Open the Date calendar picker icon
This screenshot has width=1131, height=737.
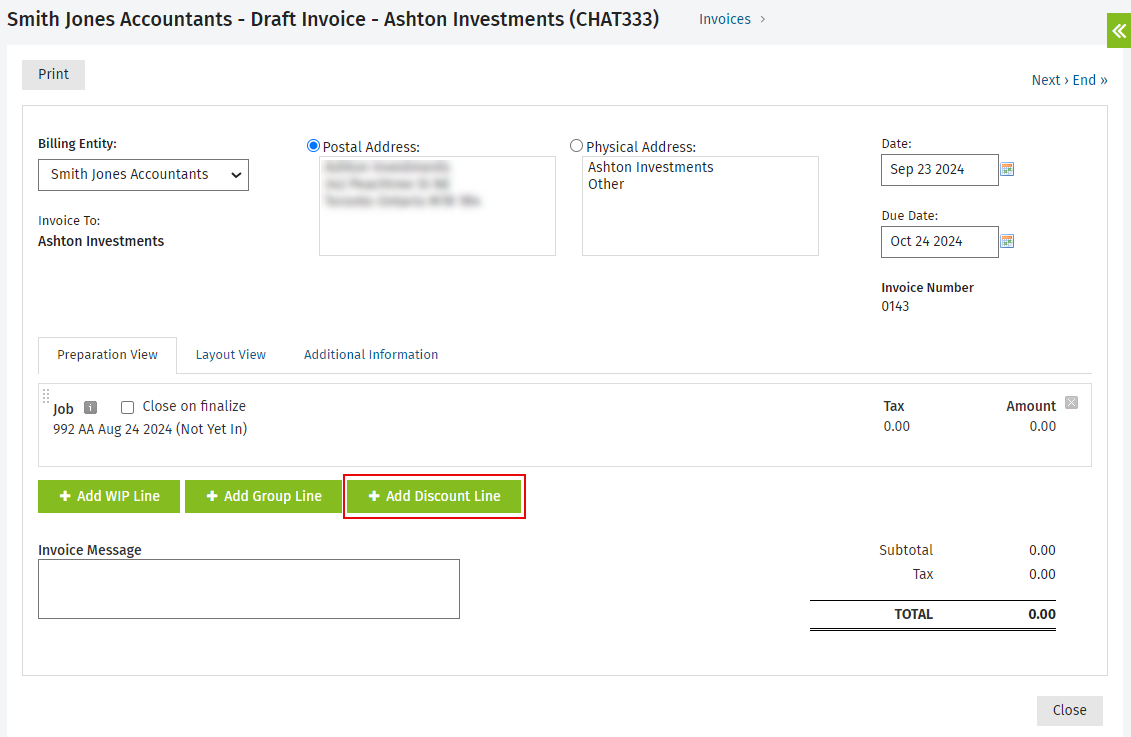(1007, 169)
